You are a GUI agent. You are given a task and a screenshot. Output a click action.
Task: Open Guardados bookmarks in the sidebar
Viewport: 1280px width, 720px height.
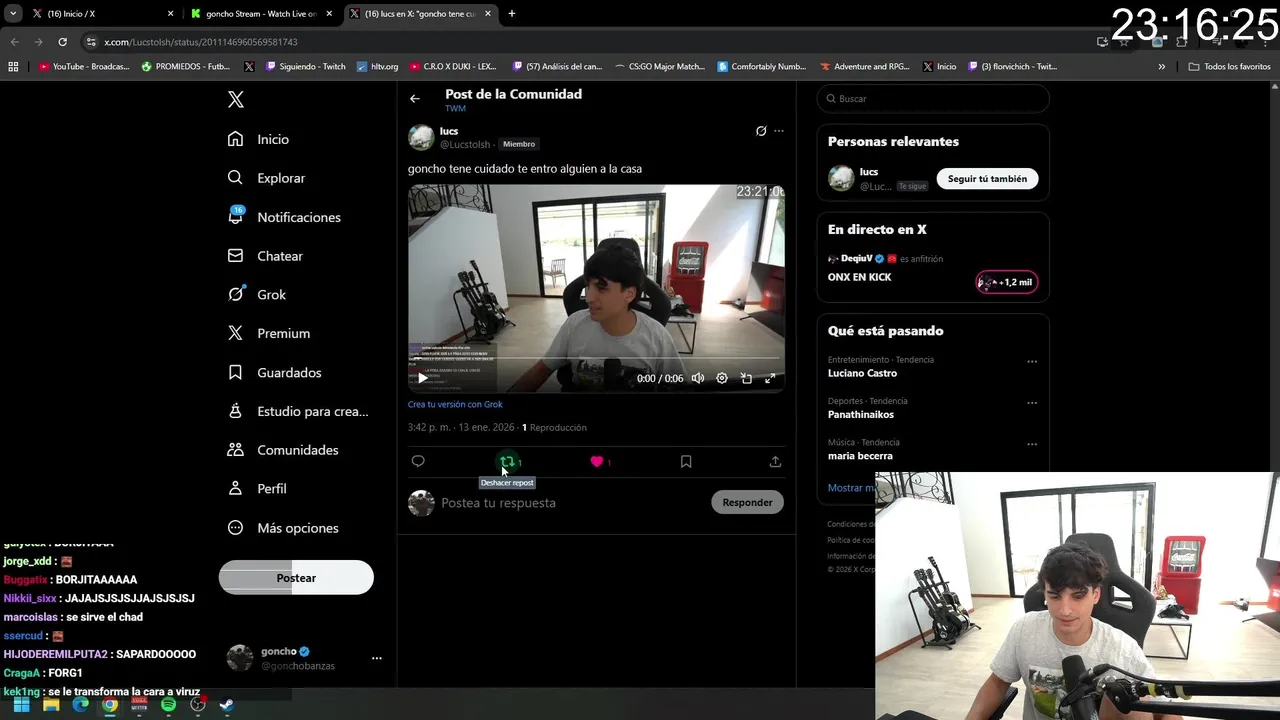275,372
